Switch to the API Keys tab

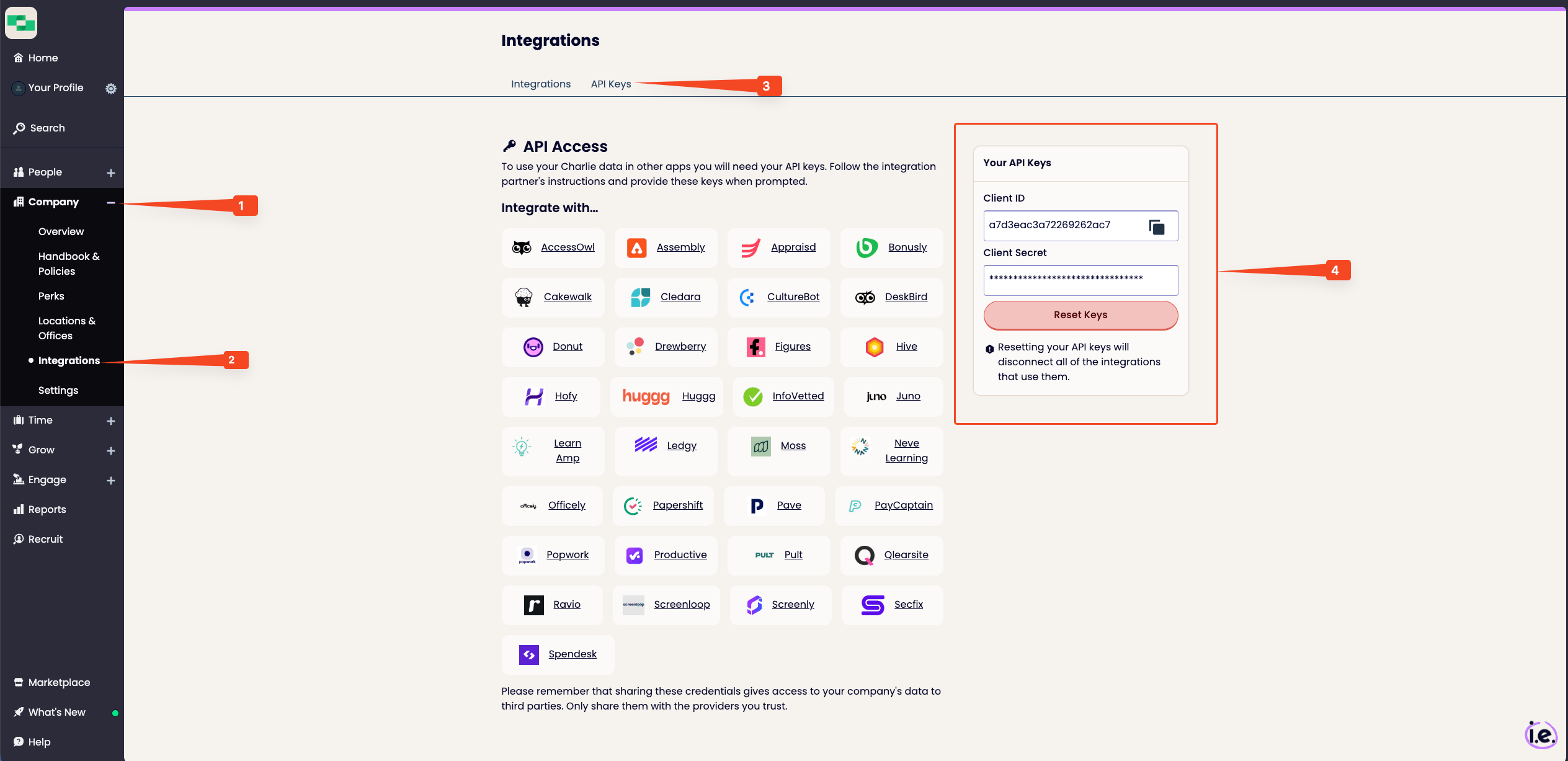click(611, 84)
